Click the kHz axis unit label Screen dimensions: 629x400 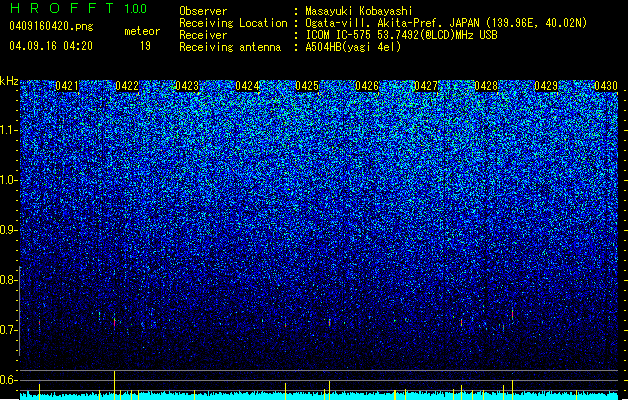coord(9,81)
